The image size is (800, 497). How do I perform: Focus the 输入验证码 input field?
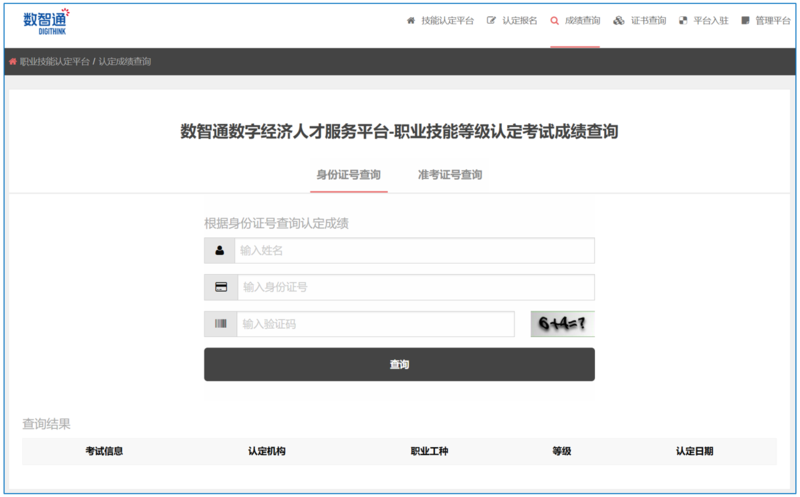(x=376, y=324)
